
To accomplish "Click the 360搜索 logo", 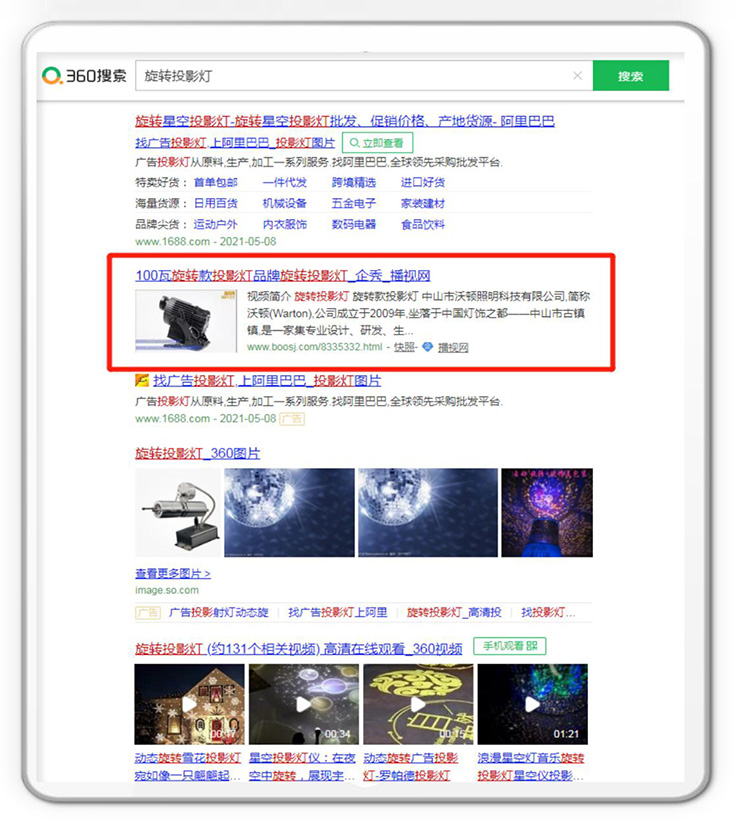I will point(85,76).
